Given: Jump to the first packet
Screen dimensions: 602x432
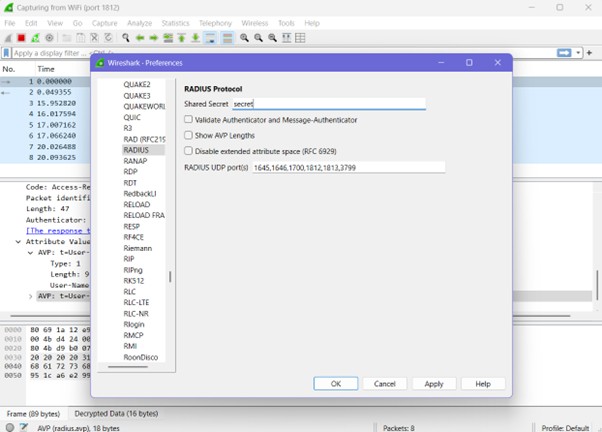Looking at the screenshot, I should [182, 38].
